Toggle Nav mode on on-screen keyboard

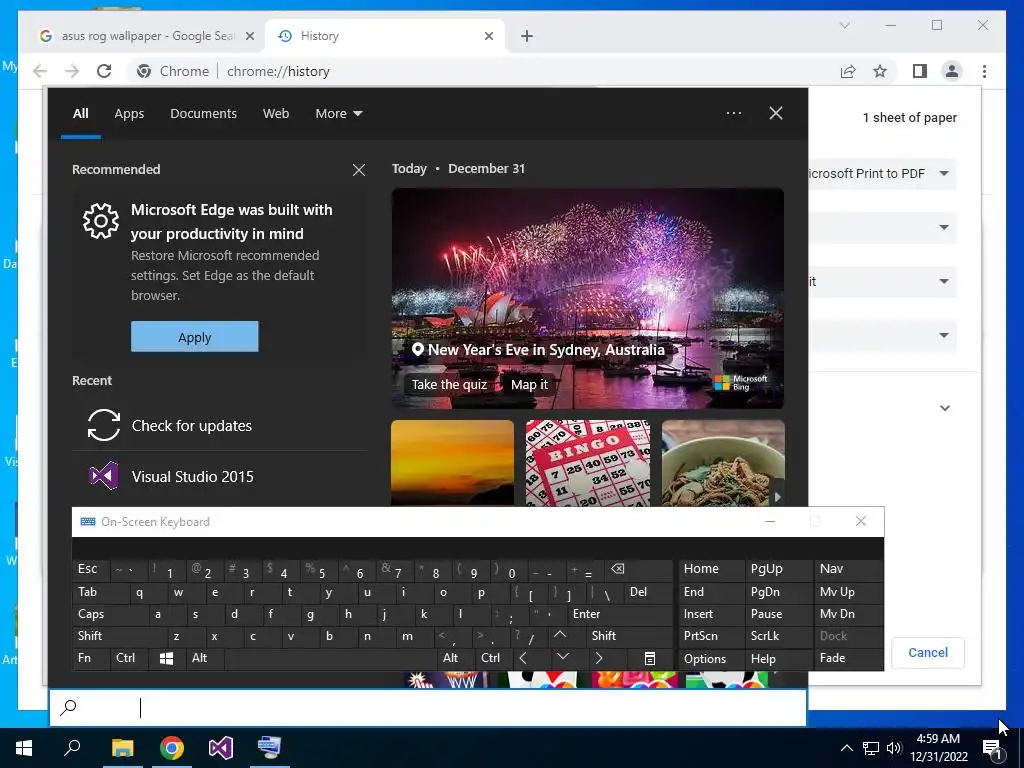coord(848,569)
